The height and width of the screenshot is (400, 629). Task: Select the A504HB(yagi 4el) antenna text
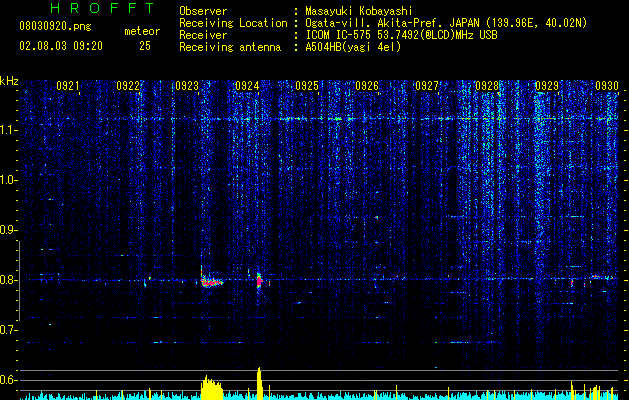[x=353, y=47]
